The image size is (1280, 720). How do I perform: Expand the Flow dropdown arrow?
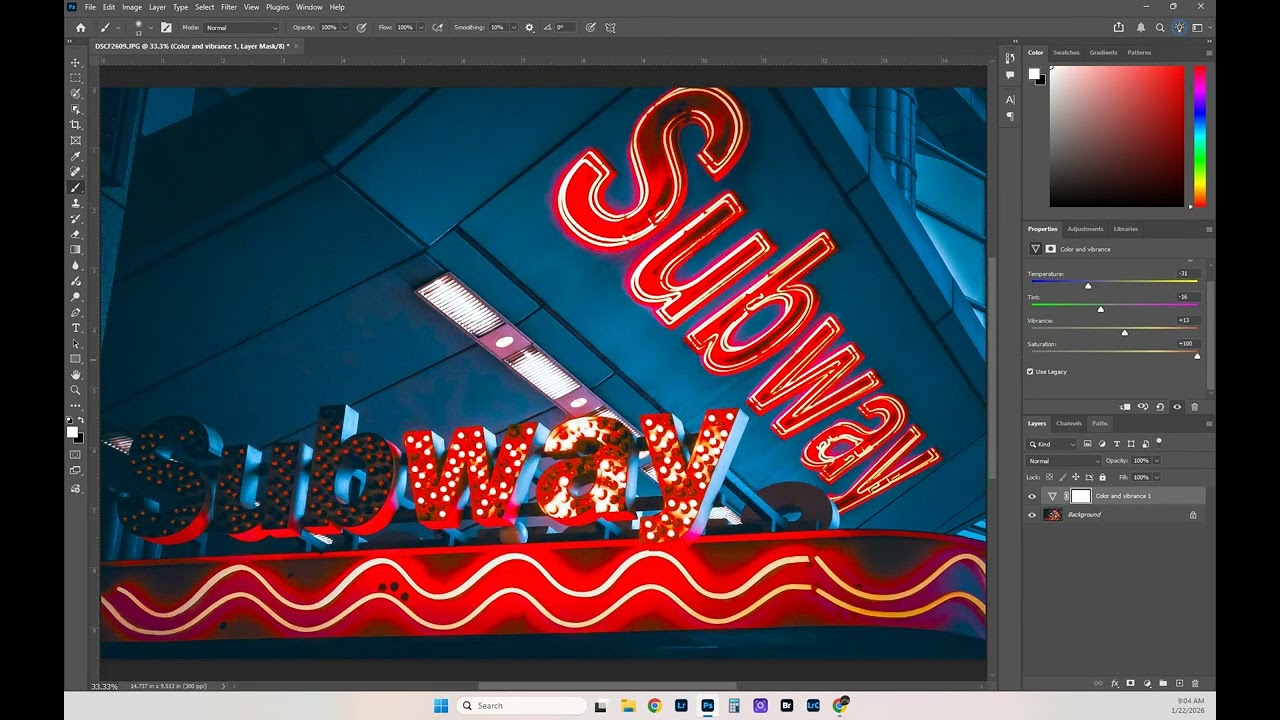(x=420, y=27)
